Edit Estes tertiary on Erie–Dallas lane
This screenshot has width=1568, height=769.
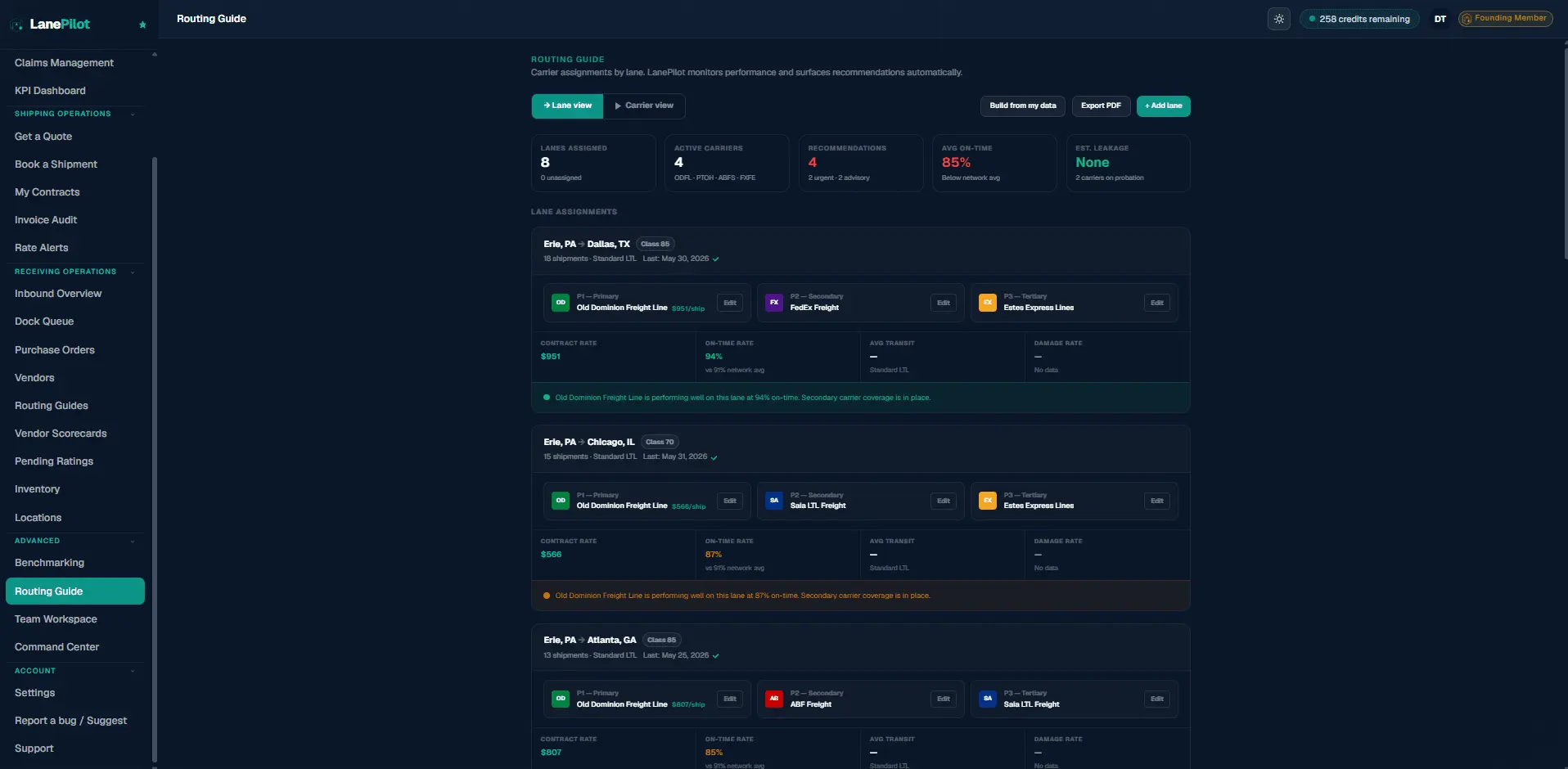1157,303
